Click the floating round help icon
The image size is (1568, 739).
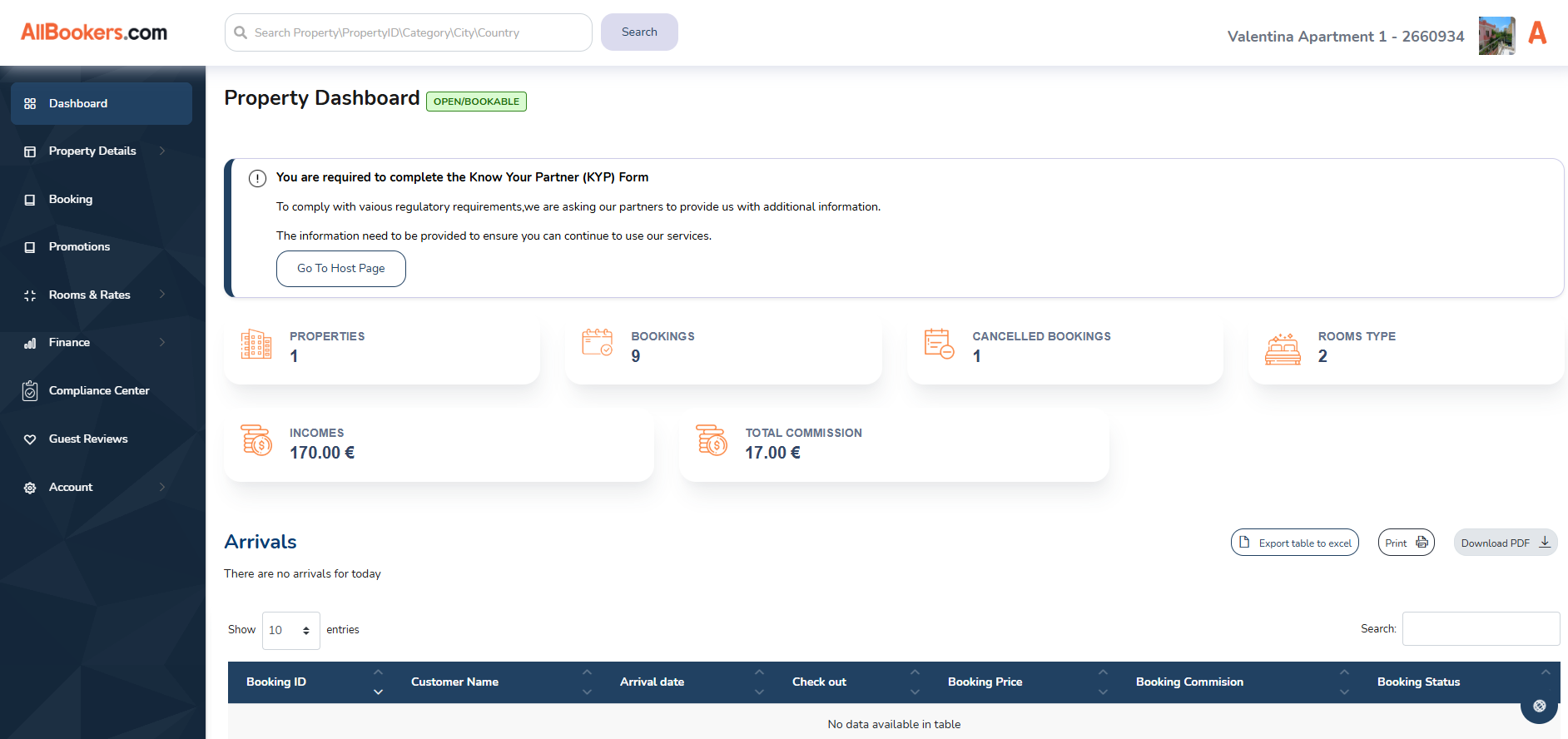click(x=1540, y=706)
